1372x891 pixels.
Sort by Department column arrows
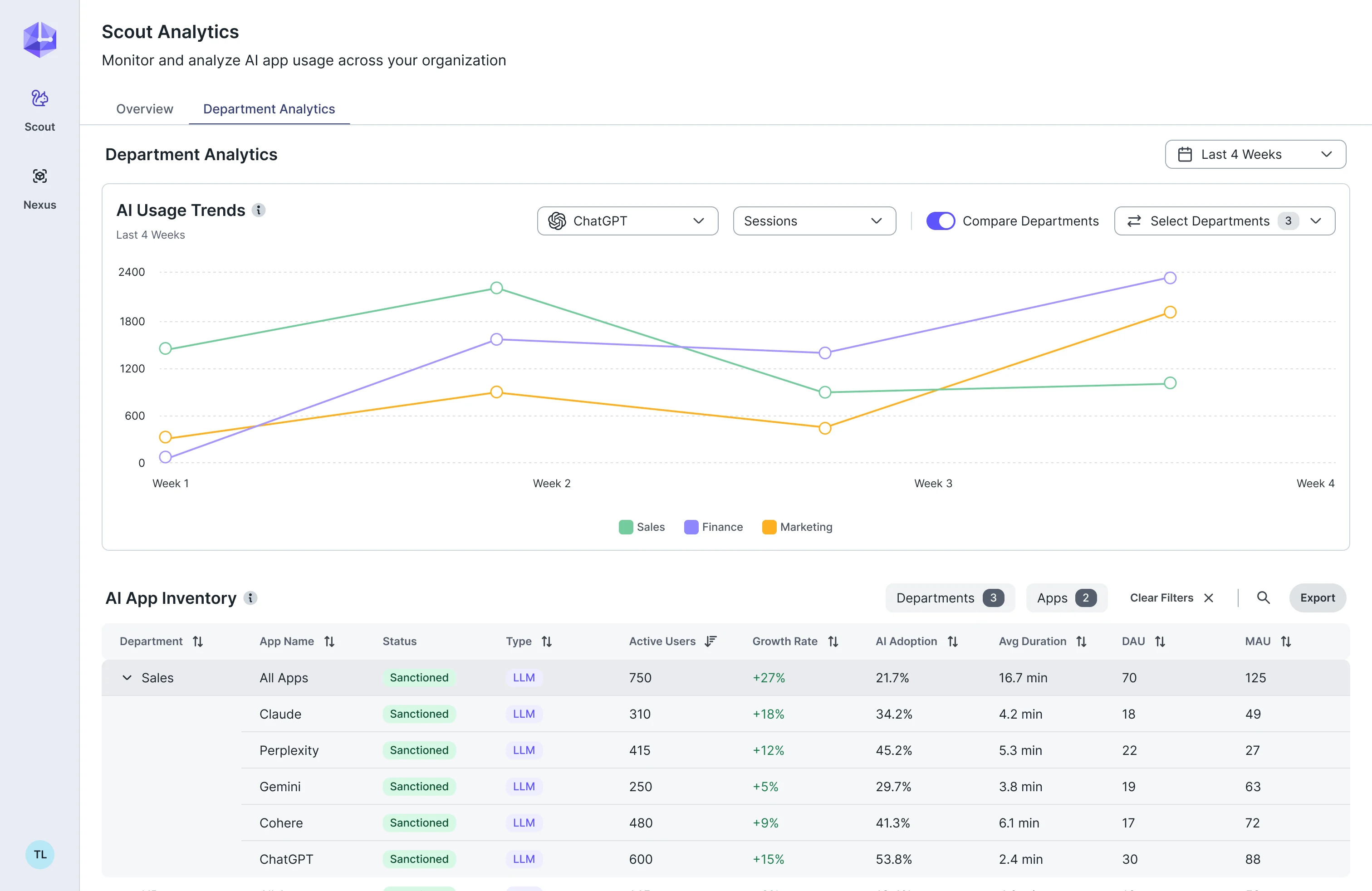click(x=198, y=641)
